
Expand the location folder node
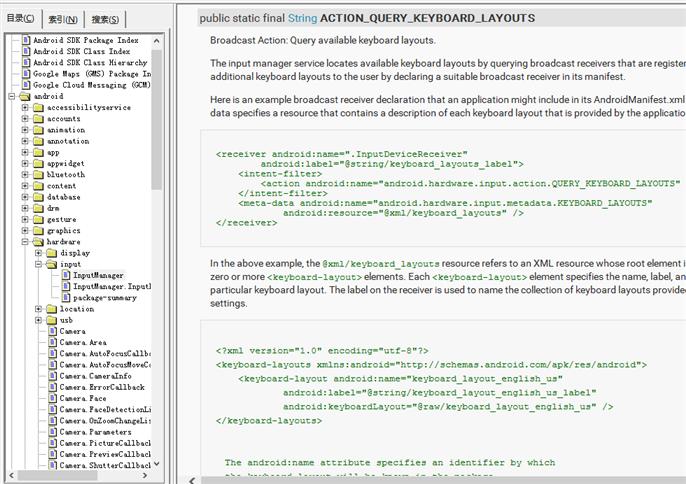pos(39,309)
